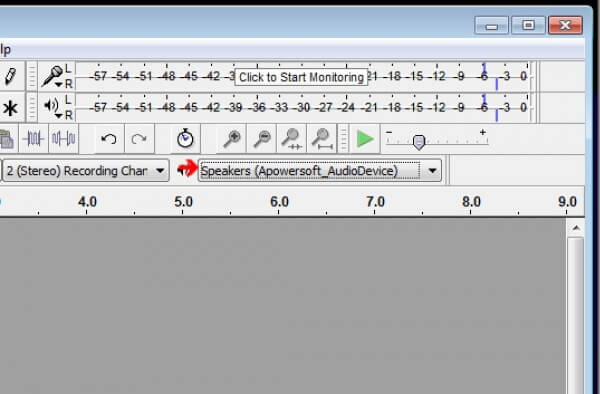Open the speaker playback meter dropdown
The width and height of the screenshot is (600, 394).
53,108
